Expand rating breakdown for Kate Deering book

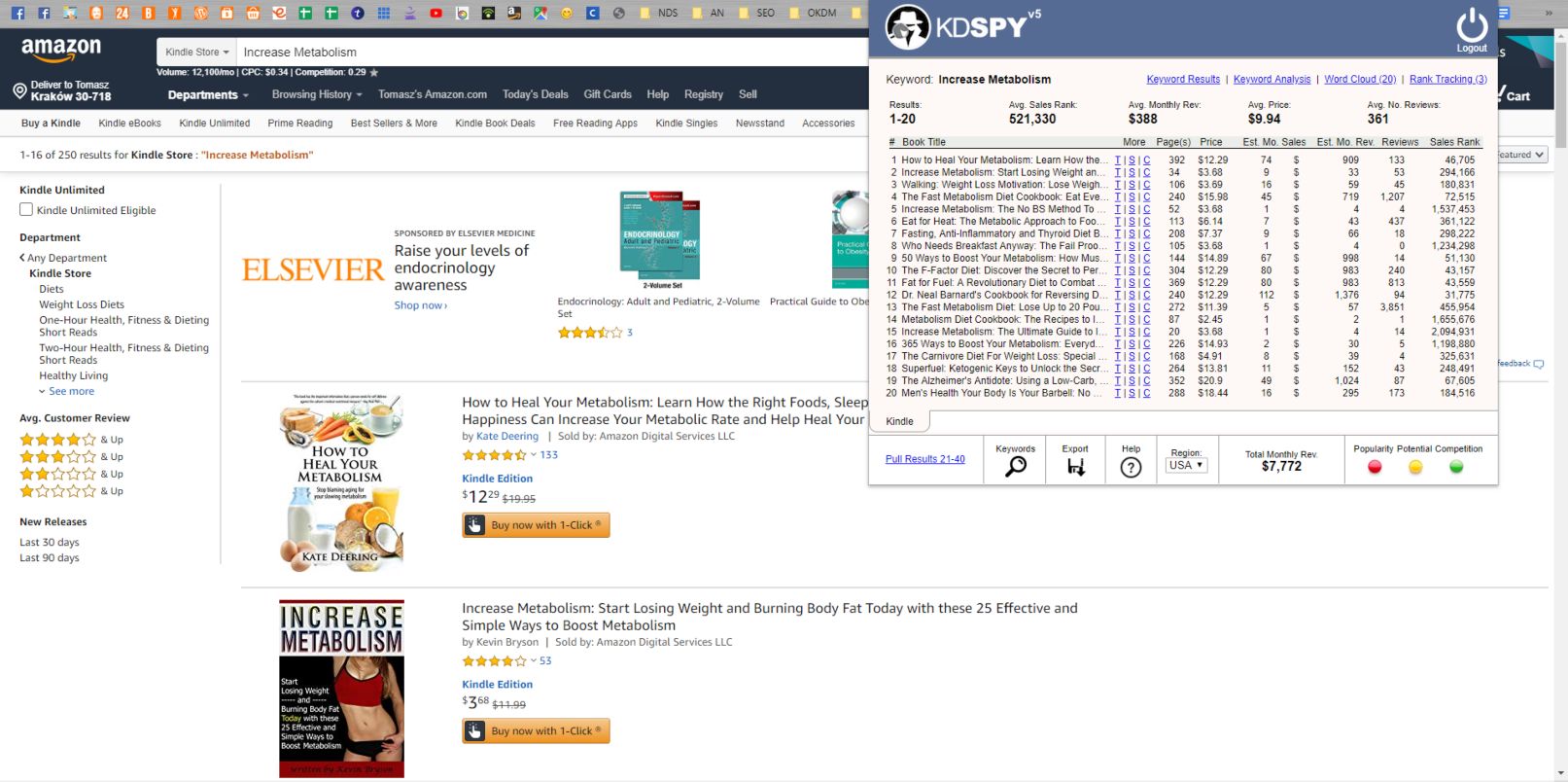click(534, 455)
